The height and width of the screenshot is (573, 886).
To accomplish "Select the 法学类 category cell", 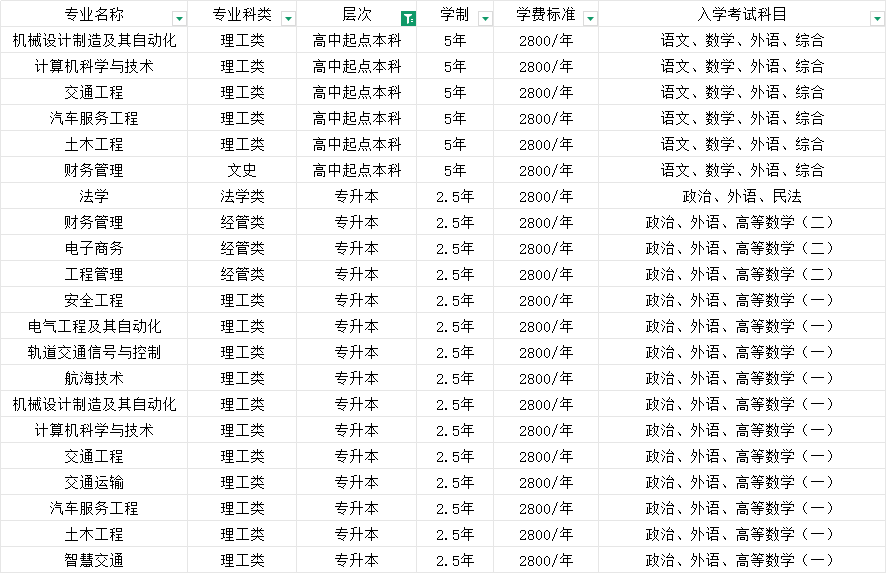I will [242, 196].
